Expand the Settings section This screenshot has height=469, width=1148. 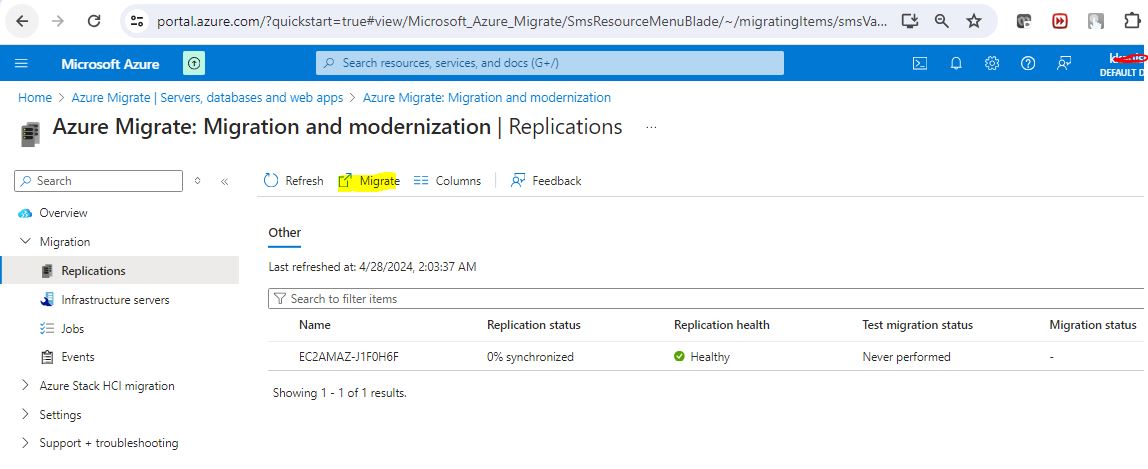click(26, 415)
